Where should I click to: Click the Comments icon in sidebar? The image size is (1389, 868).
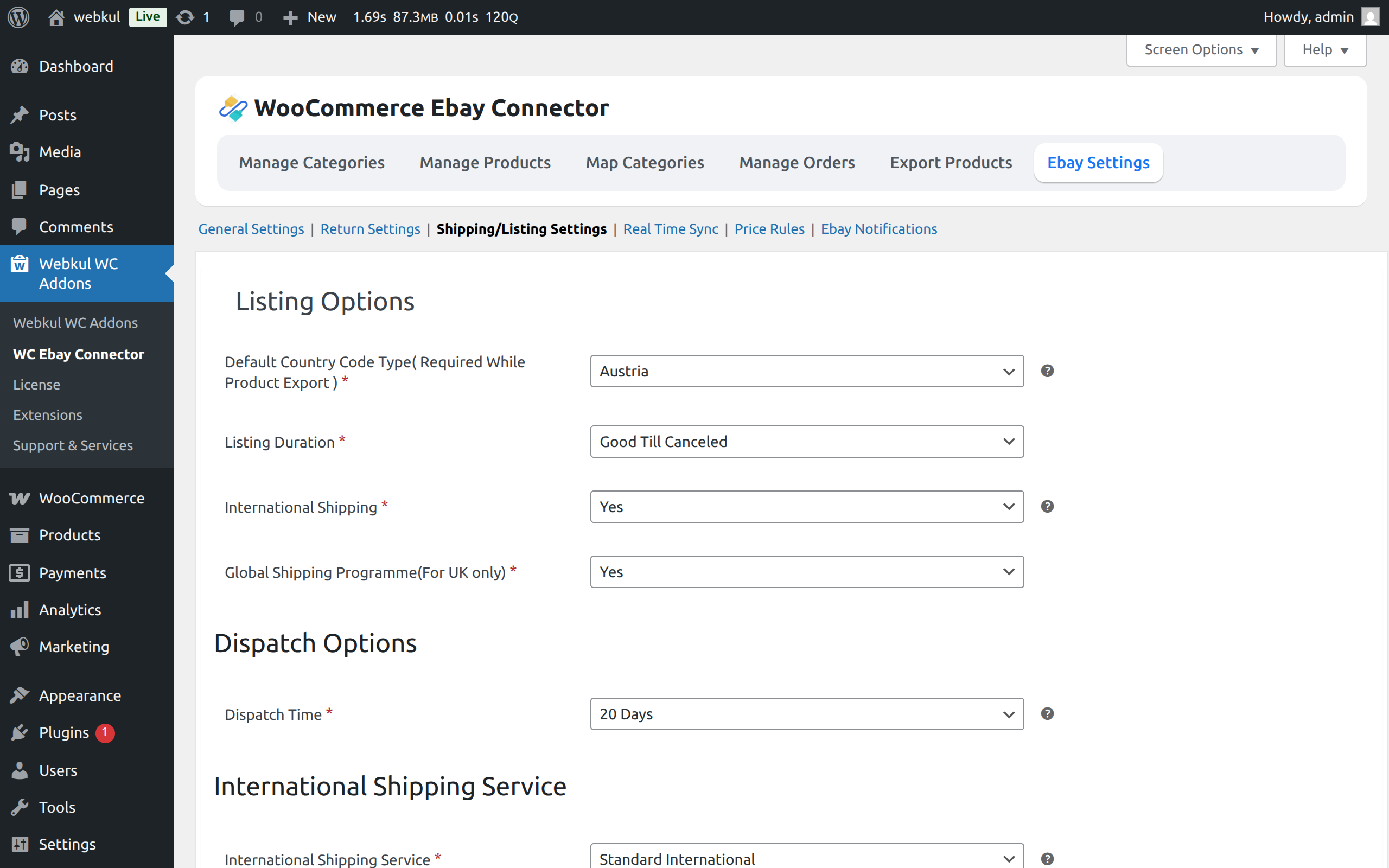[20, 227]
